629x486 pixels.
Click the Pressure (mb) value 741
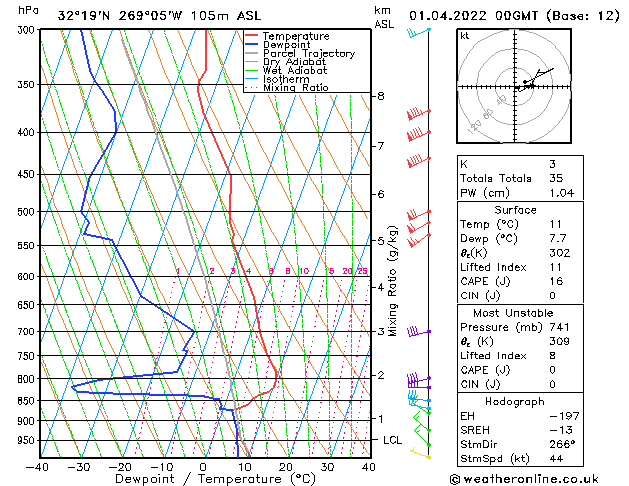tap(559, 327)
